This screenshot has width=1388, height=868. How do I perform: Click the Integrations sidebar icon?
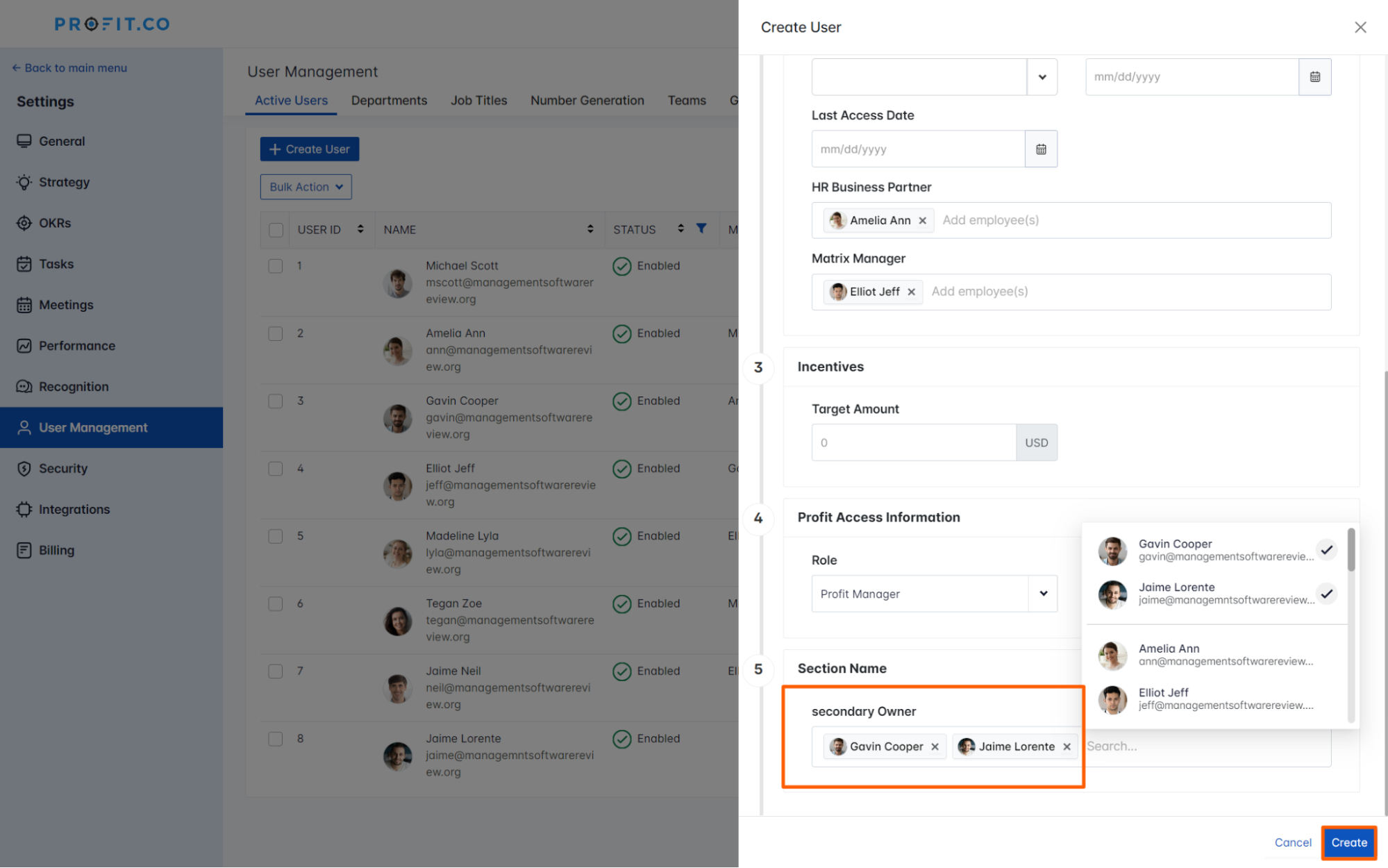coord(24,509)
